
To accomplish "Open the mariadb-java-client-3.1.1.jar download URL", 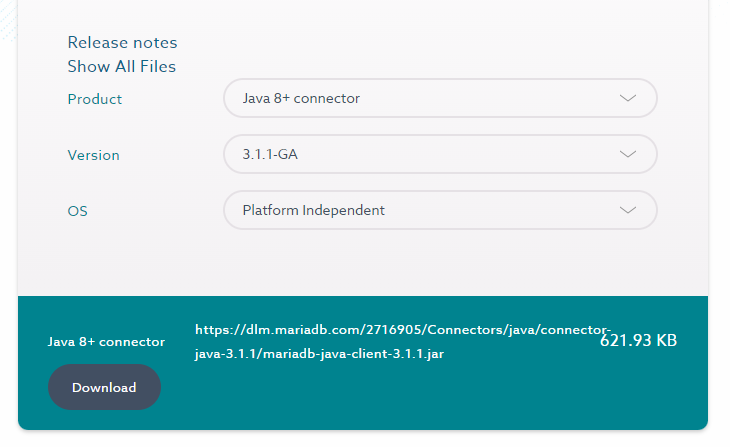I will click(x=403, y=342).
